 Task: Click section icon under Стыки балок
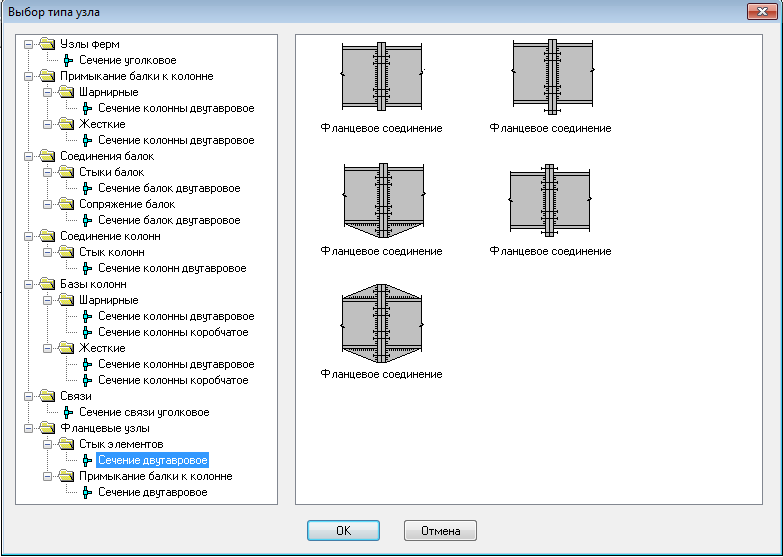pos(87,188)
